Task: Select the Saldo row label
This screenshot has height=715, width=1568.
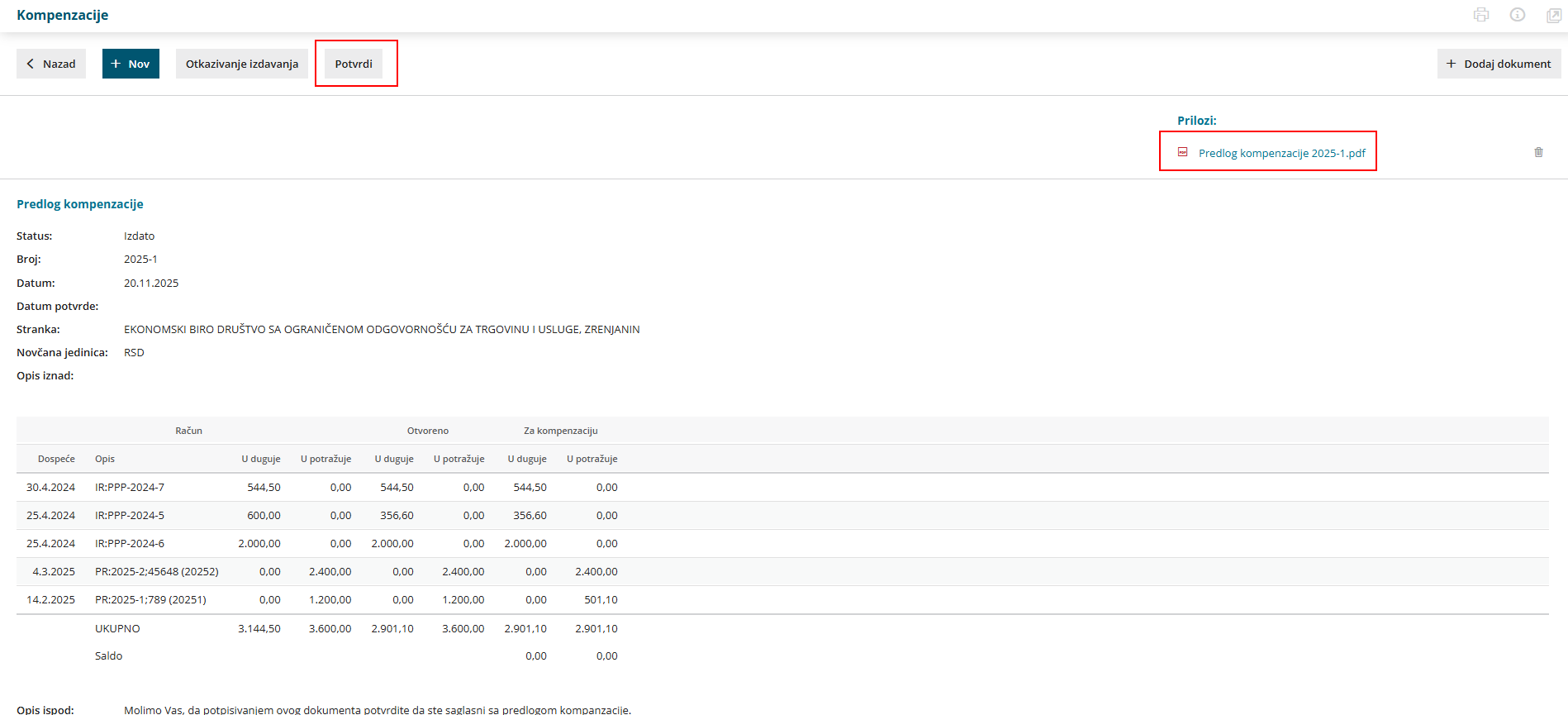Action: click(x=108, y=656)
